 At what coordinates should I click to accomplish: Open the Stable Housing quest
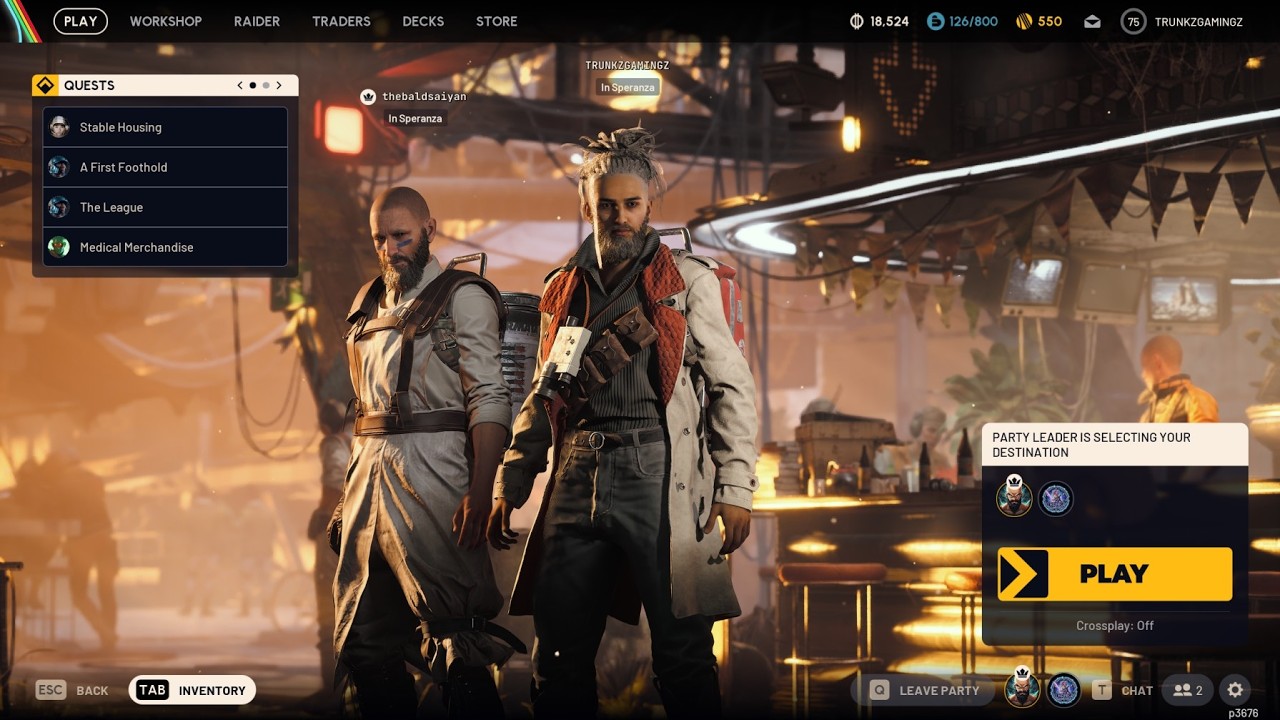(x=165, y=127)
